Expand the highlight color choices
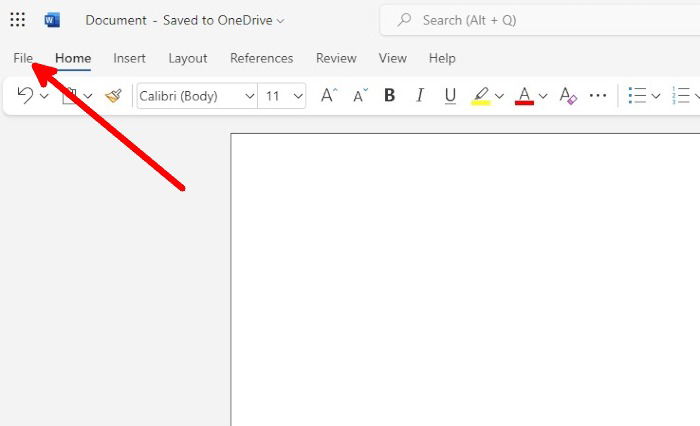700x426 pixels. pos(500,96)
